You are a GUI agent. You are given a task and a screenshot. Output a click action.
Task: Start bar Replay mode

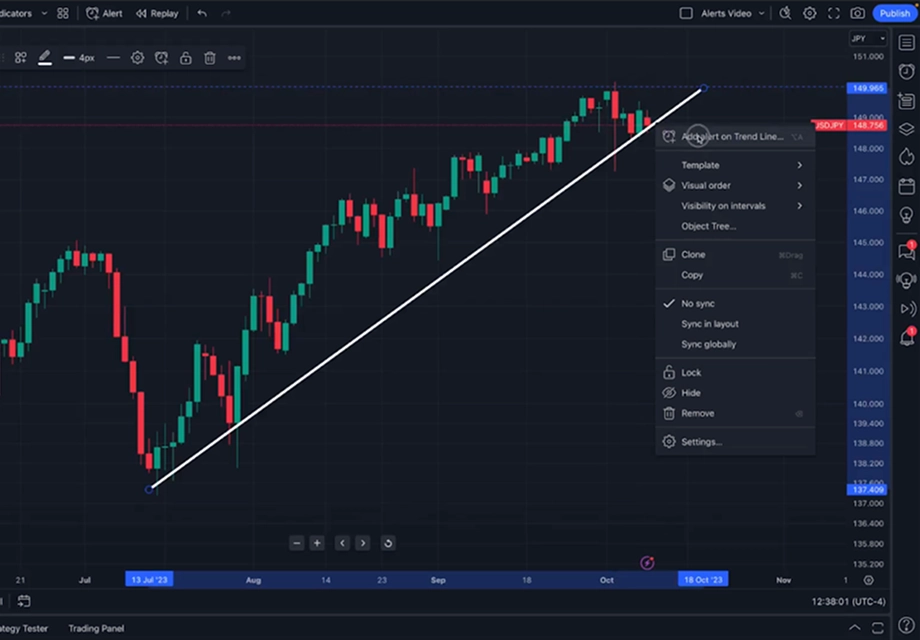click(x=157, y=13)
